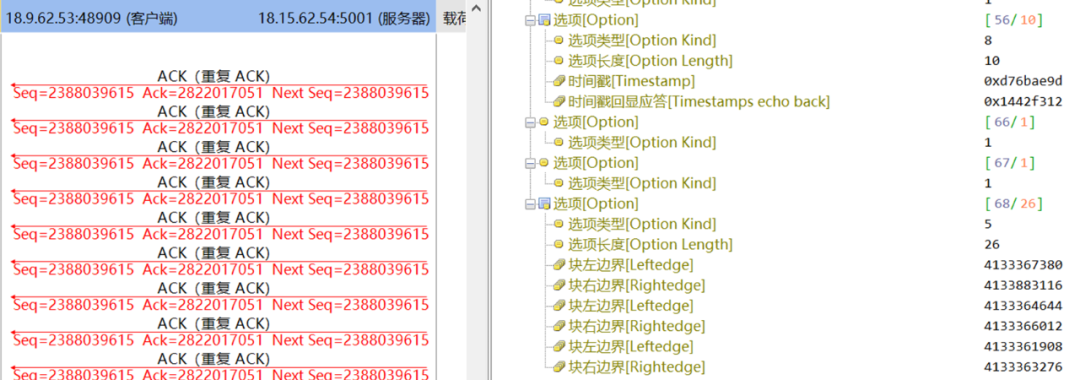Select the server column header 18.15.62.54:5001
The image size is (1080, 380).
[344, 19]
